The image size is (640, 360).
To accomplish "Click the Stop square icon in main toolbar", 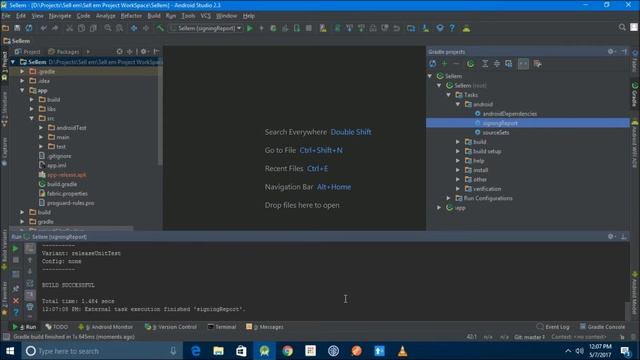I will pyautogui.click(x=309, y=28).
